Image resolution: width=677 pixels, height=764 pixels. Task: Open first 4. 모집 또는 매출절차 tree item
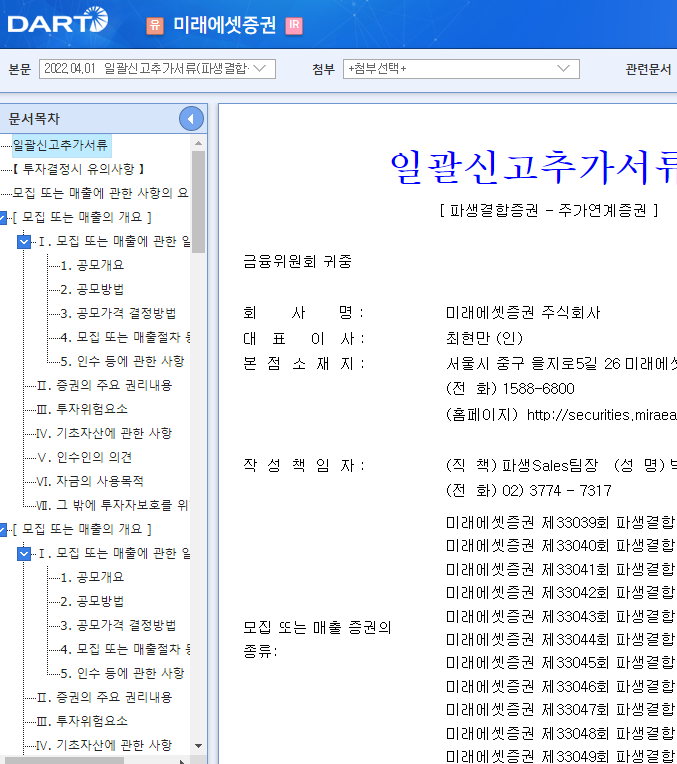[x=125, y=337]
